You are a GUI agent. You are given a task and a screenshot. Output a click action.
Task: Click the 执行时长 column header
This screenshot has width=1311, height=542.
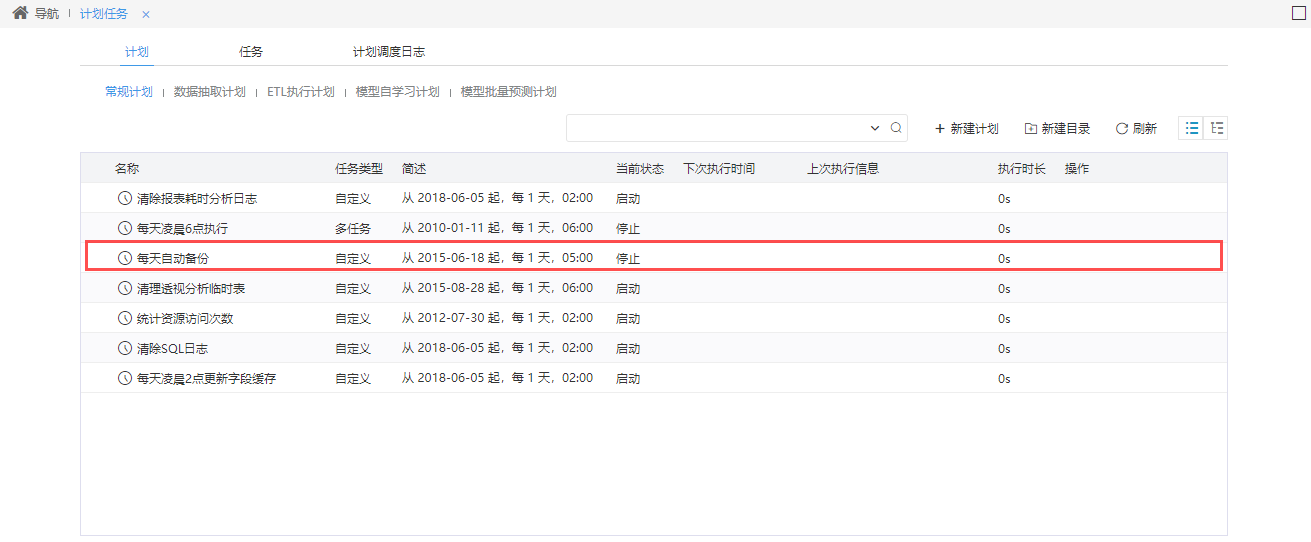coord(1022,168)
